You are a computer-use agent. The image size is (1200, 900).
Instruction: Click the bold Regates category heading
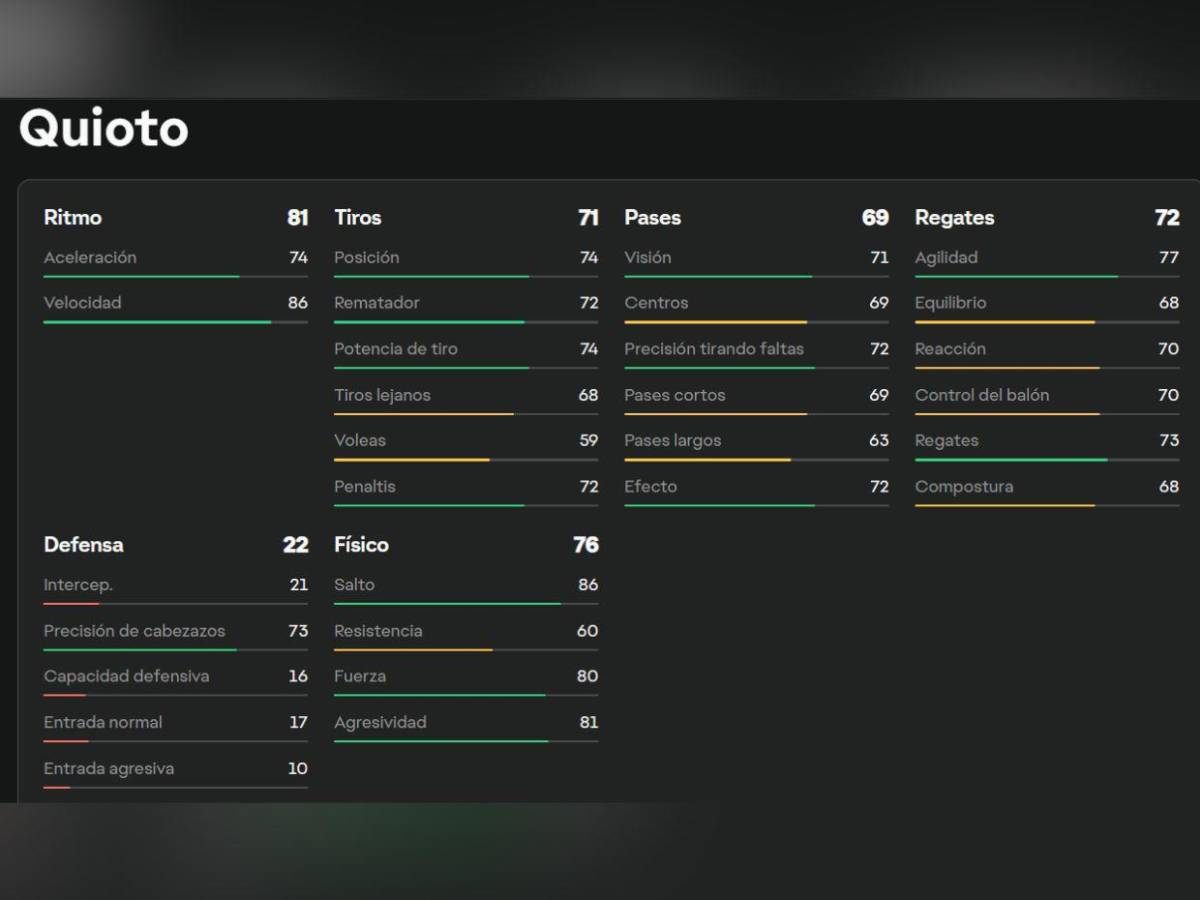click(954, 217)
